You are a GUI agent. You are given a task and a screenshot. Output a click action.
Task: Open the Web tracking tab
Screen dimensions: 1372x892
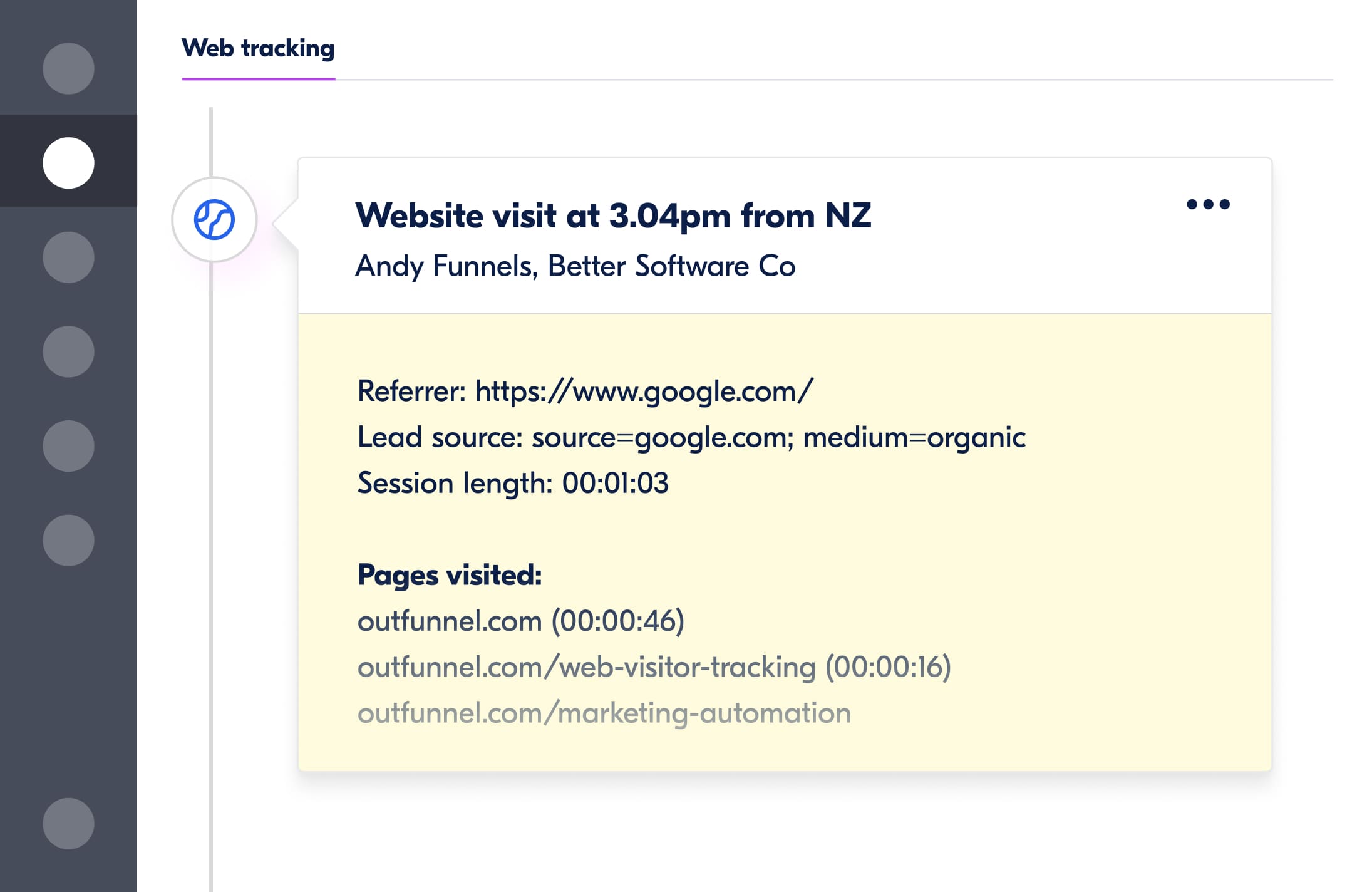pyautogui.click(x=258, y=49)
